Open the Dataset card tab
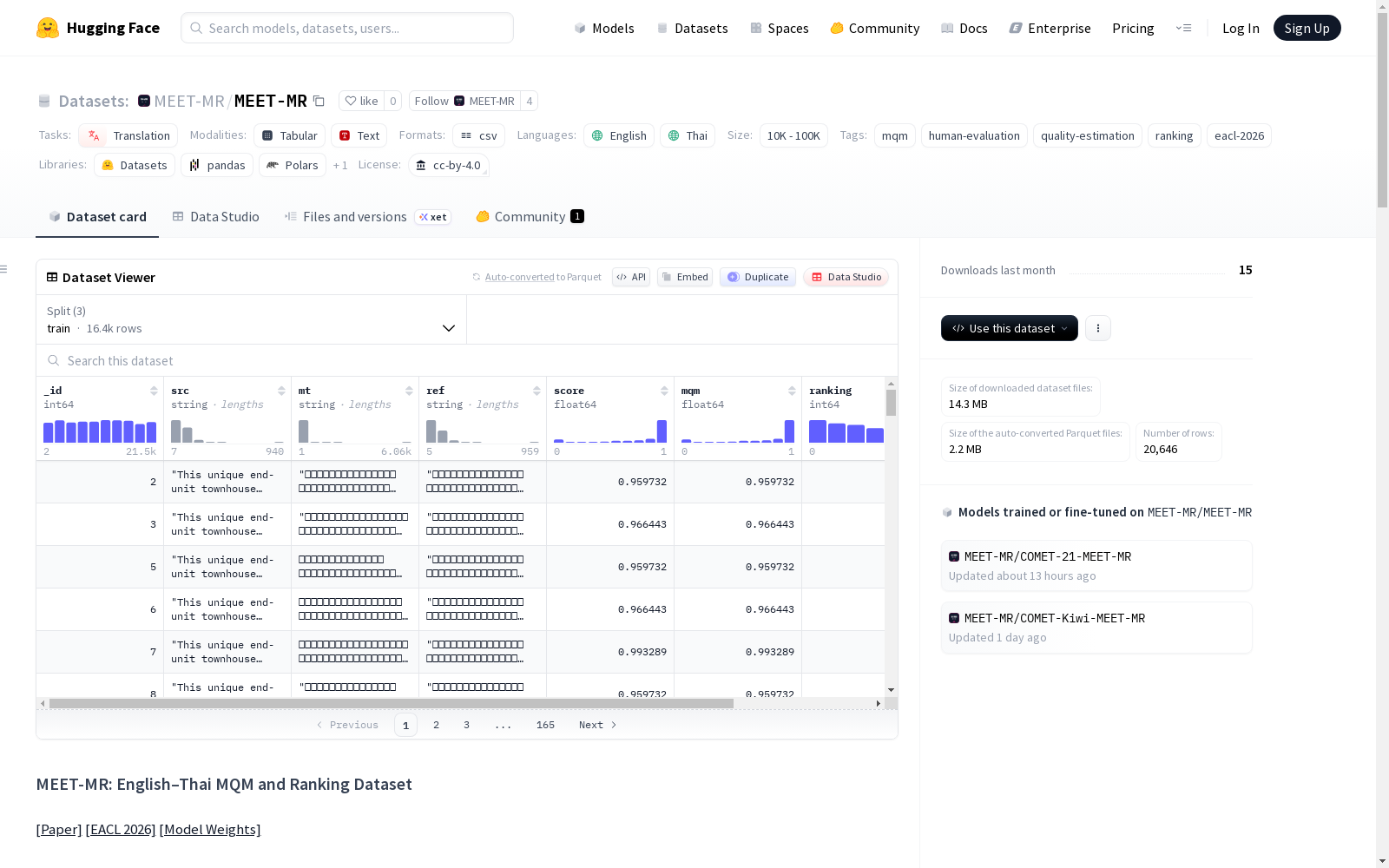 pos(97,217)
